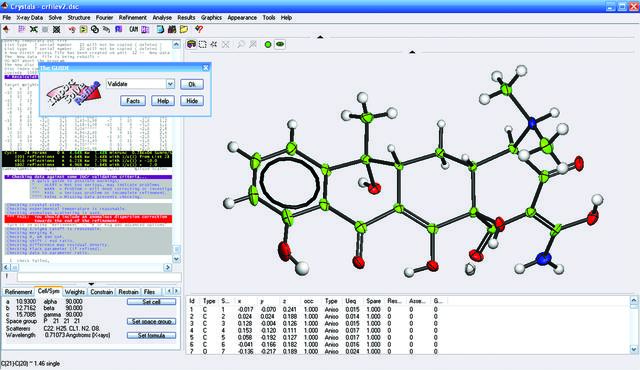Click the Set cell button
Screen dimensions: 640x370
151,302
